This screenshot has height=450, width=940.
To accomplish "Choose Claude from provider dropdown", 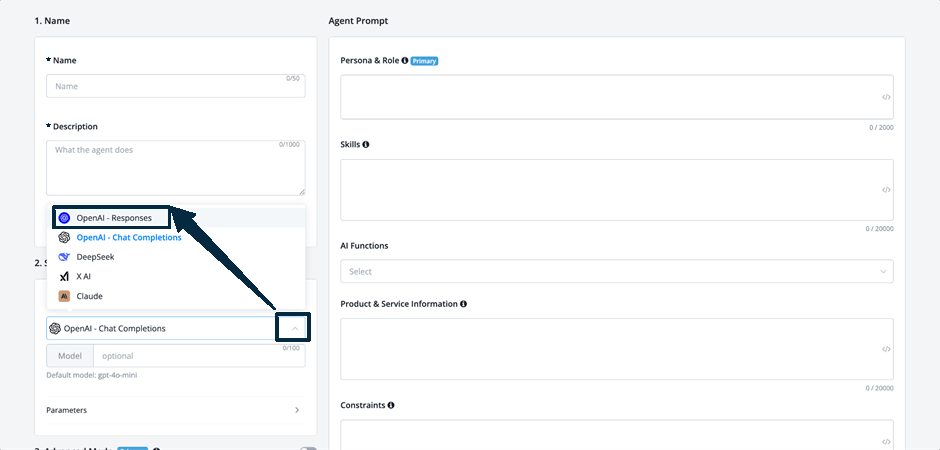I will (176, 296).
